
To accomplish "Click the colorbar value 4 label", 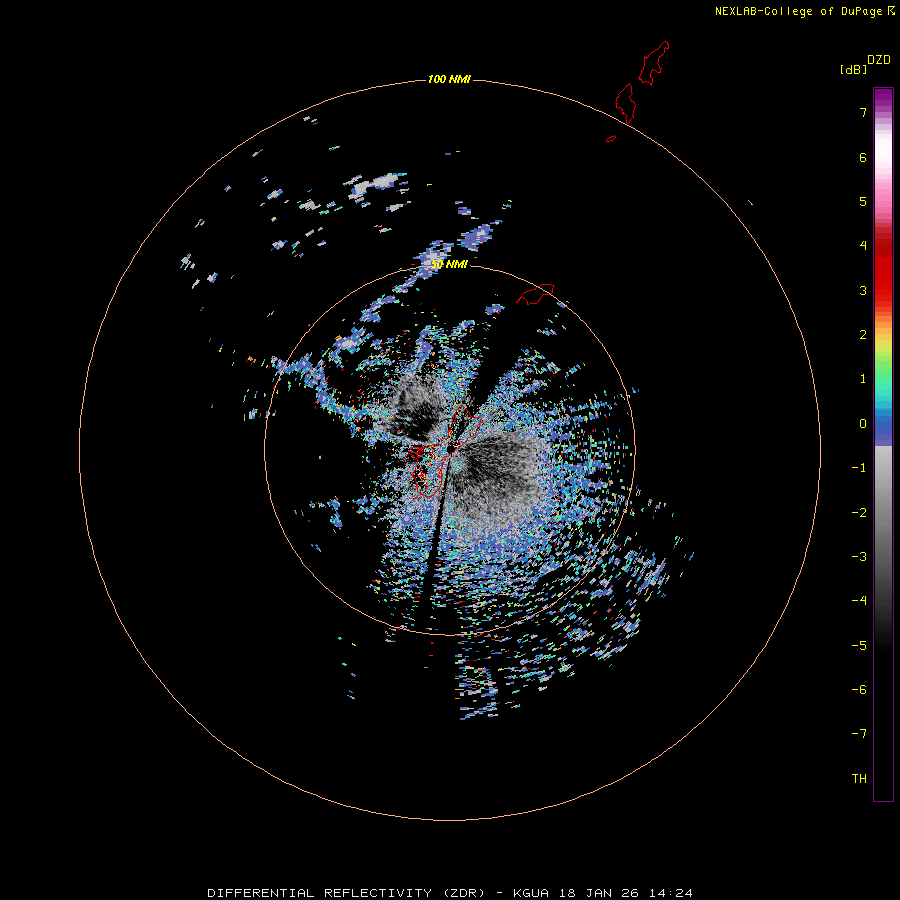I will click(863, 245).
